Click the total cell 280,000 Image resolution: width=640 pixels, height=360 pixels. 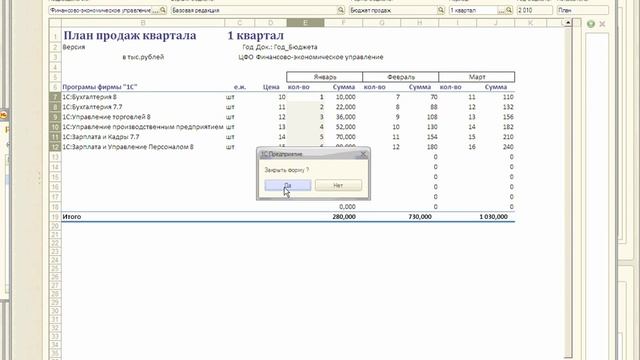click(x=344, y=217)
